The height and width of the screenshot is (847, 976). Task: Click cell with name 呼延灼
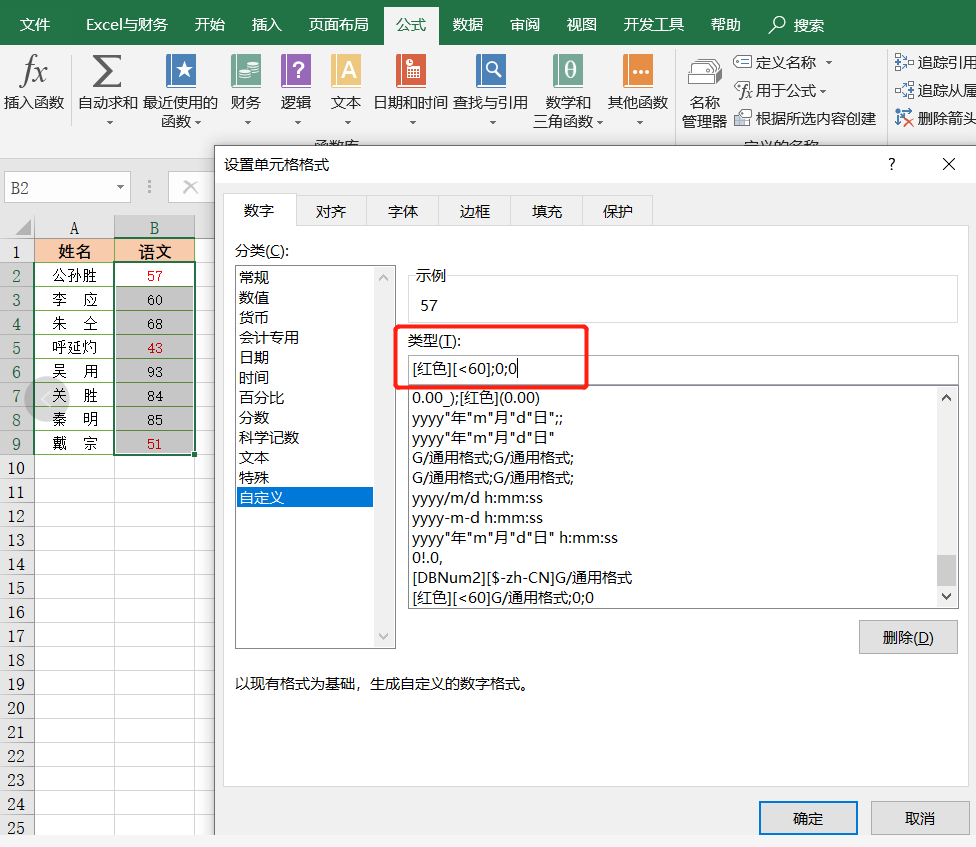pos(74,347)
